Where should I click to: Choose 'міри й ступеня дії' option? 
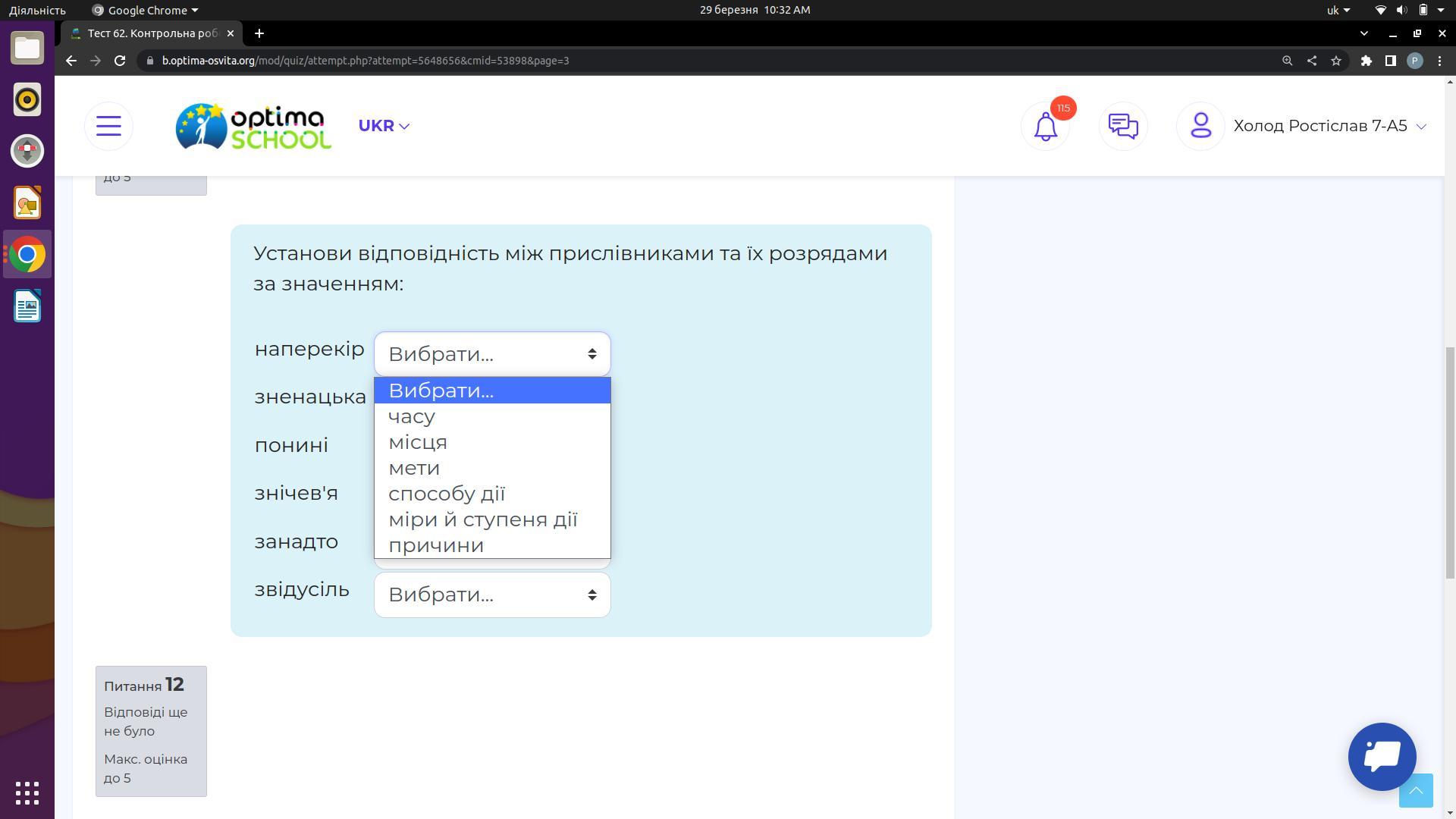point(483,519)
